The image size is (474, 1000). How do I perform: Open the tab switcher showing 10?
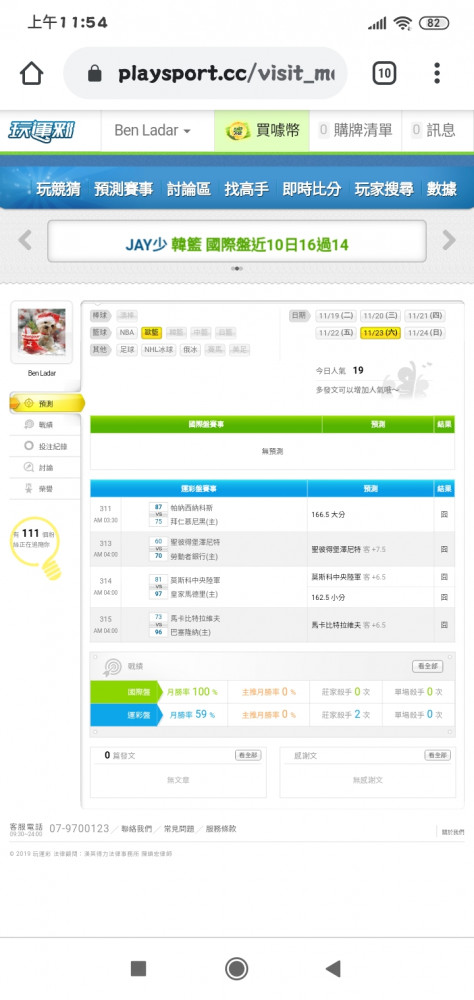tap(384, 73)
